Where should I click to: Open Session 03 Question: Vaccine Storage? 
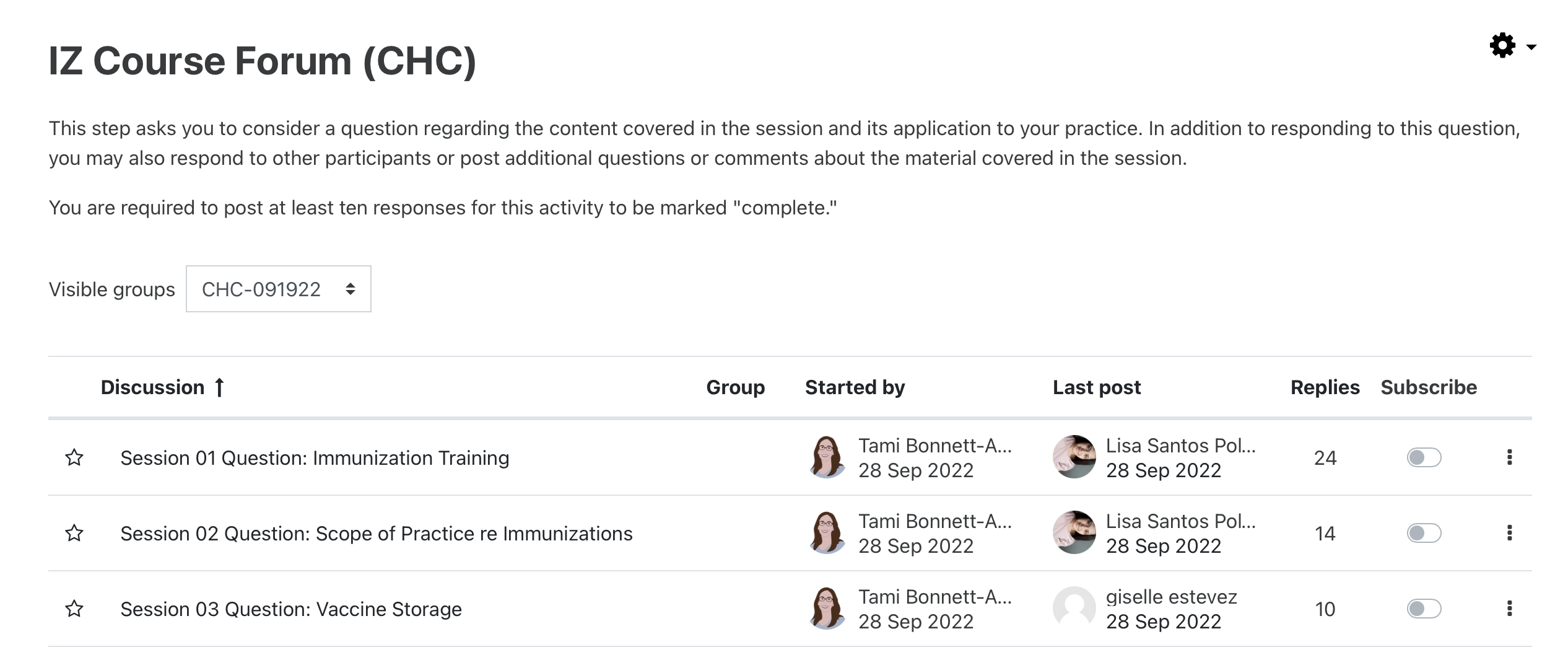coord(291,609)
